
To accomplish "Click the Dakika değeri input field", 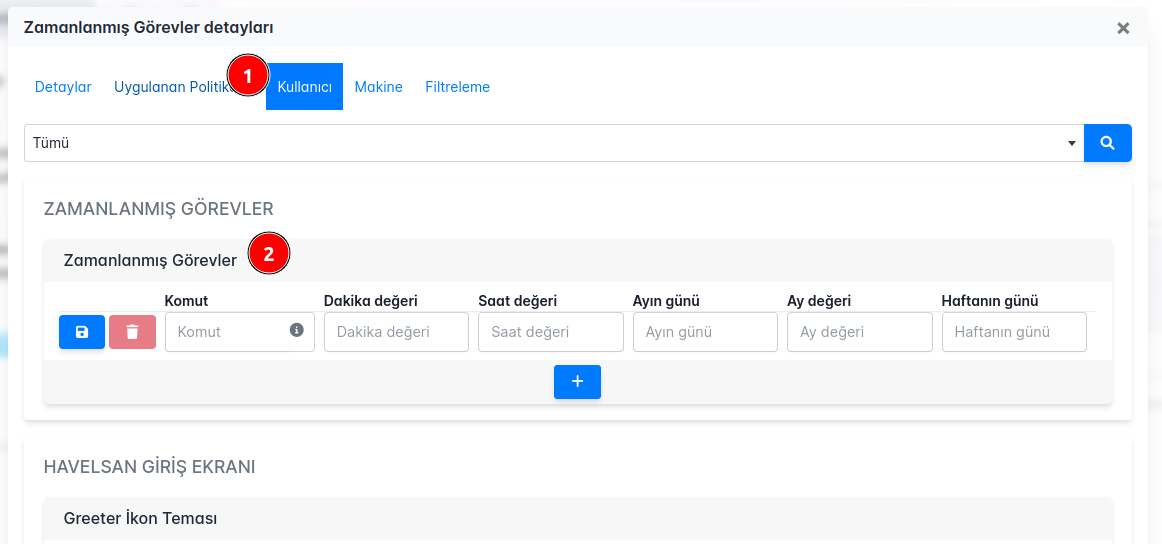I will point(396,332).
